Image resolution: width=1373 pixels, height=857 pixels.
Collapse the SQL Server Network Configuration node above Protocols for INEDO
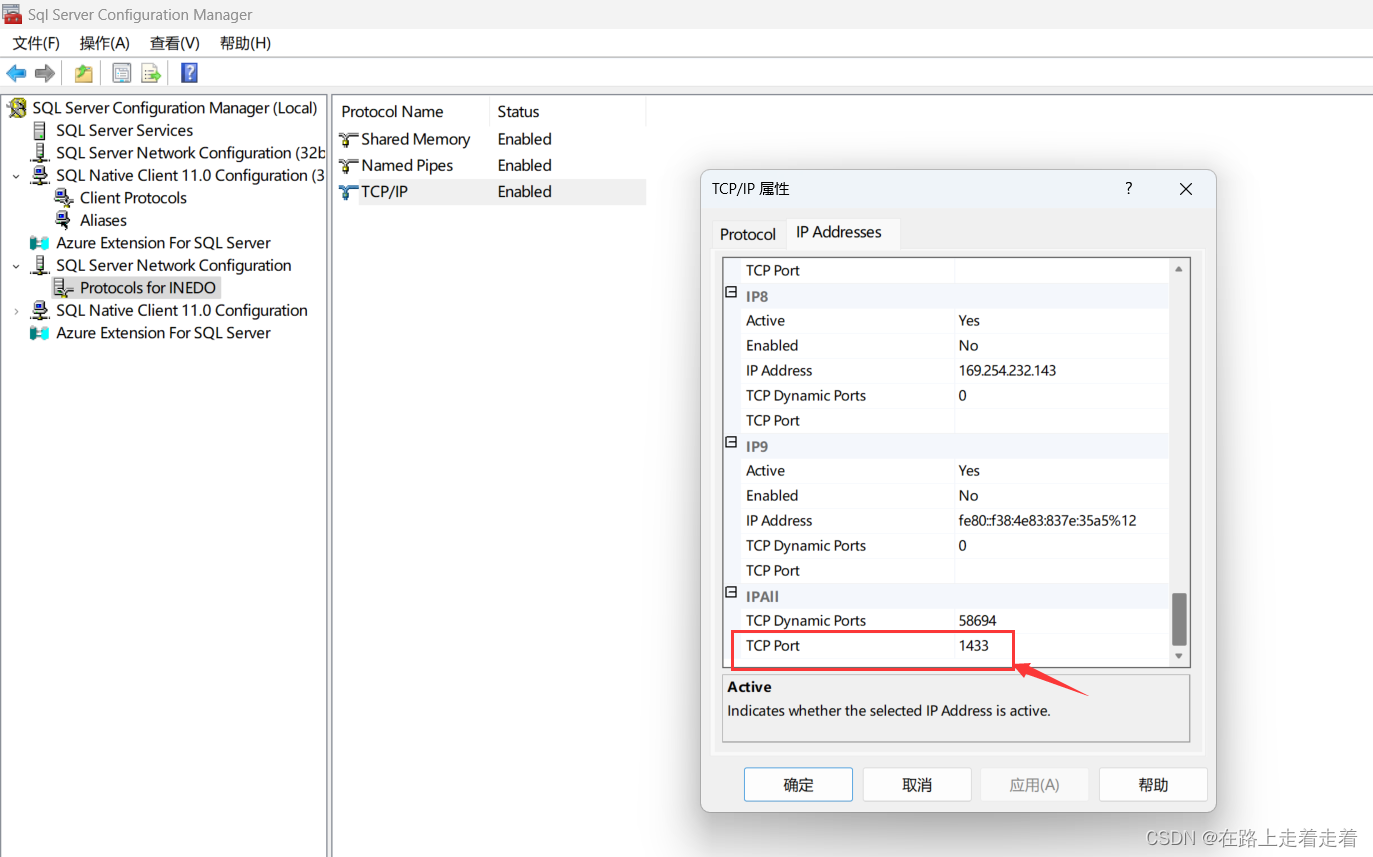point(16,266)
